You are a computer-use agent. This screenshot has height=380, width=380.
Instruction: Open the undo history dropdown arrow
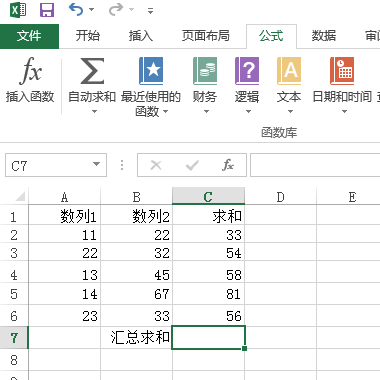point(91,10)
